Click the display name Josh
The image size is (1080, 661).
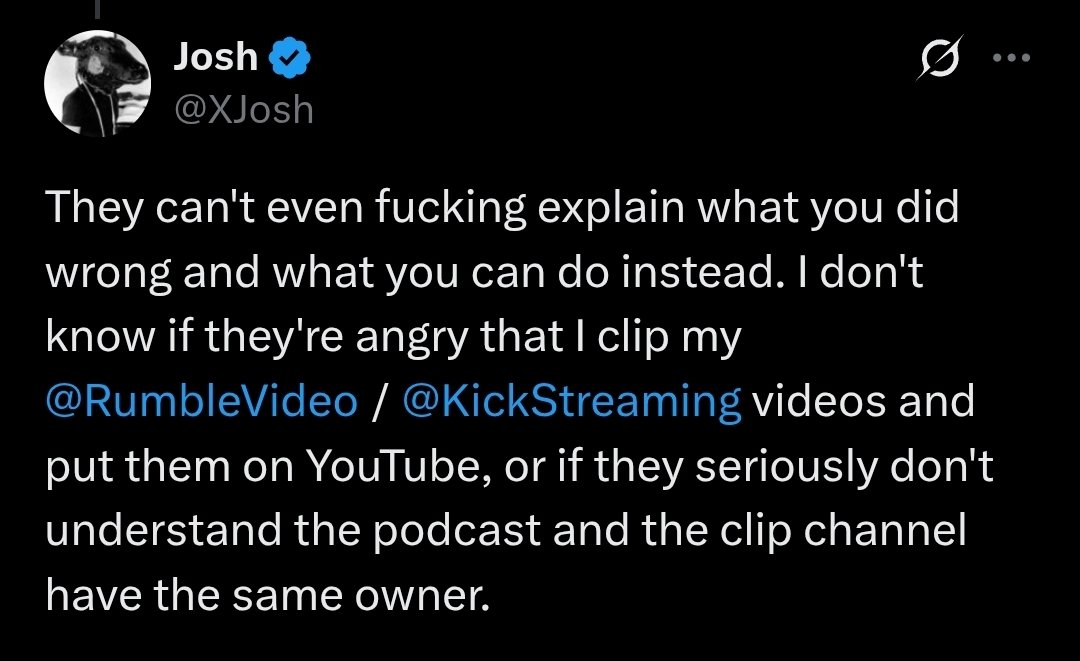tap(214, 59)
